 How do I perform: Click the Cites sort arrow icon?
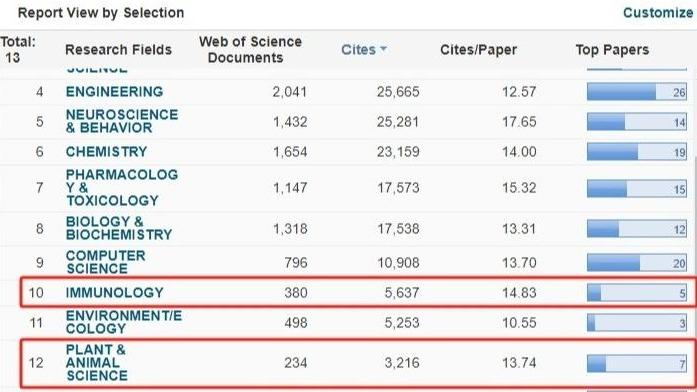click(383, 49)
